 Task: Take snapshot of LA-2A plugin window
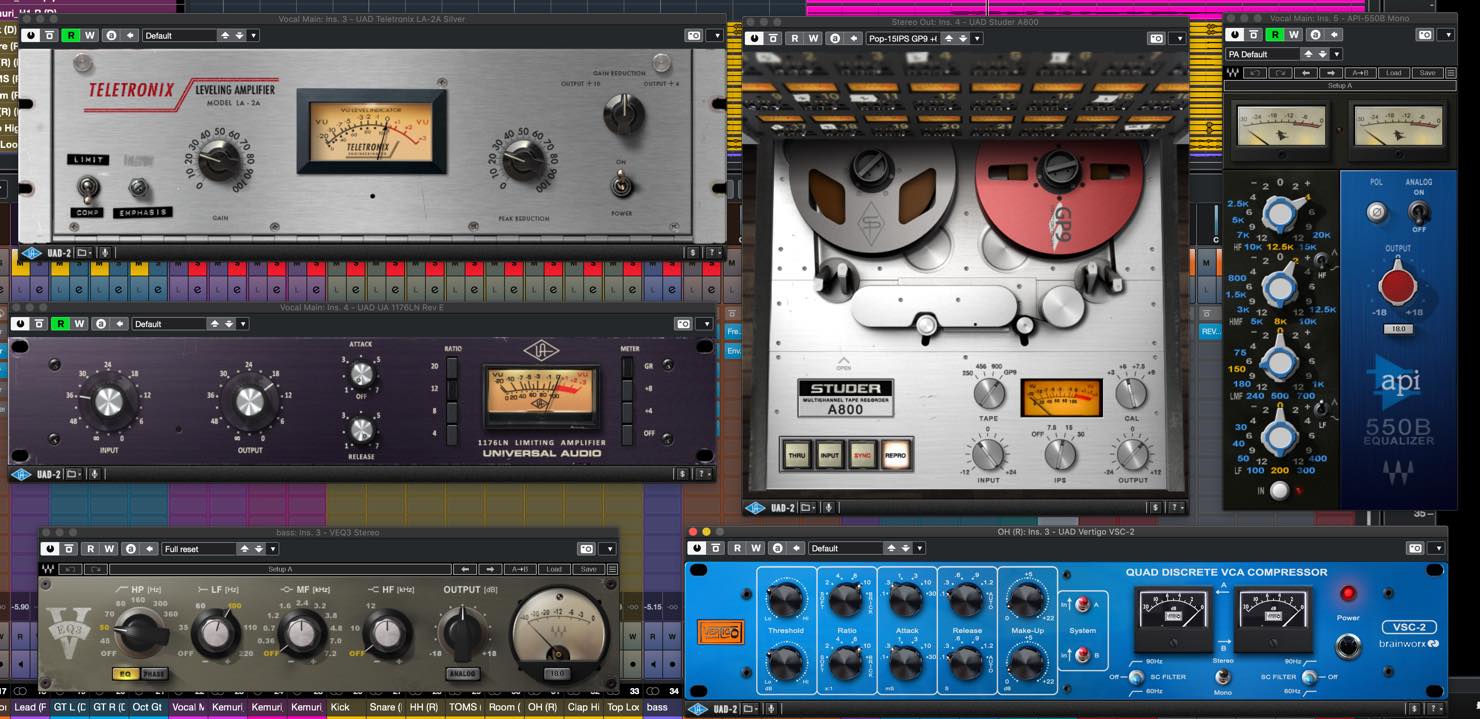[x=694, y=35]
